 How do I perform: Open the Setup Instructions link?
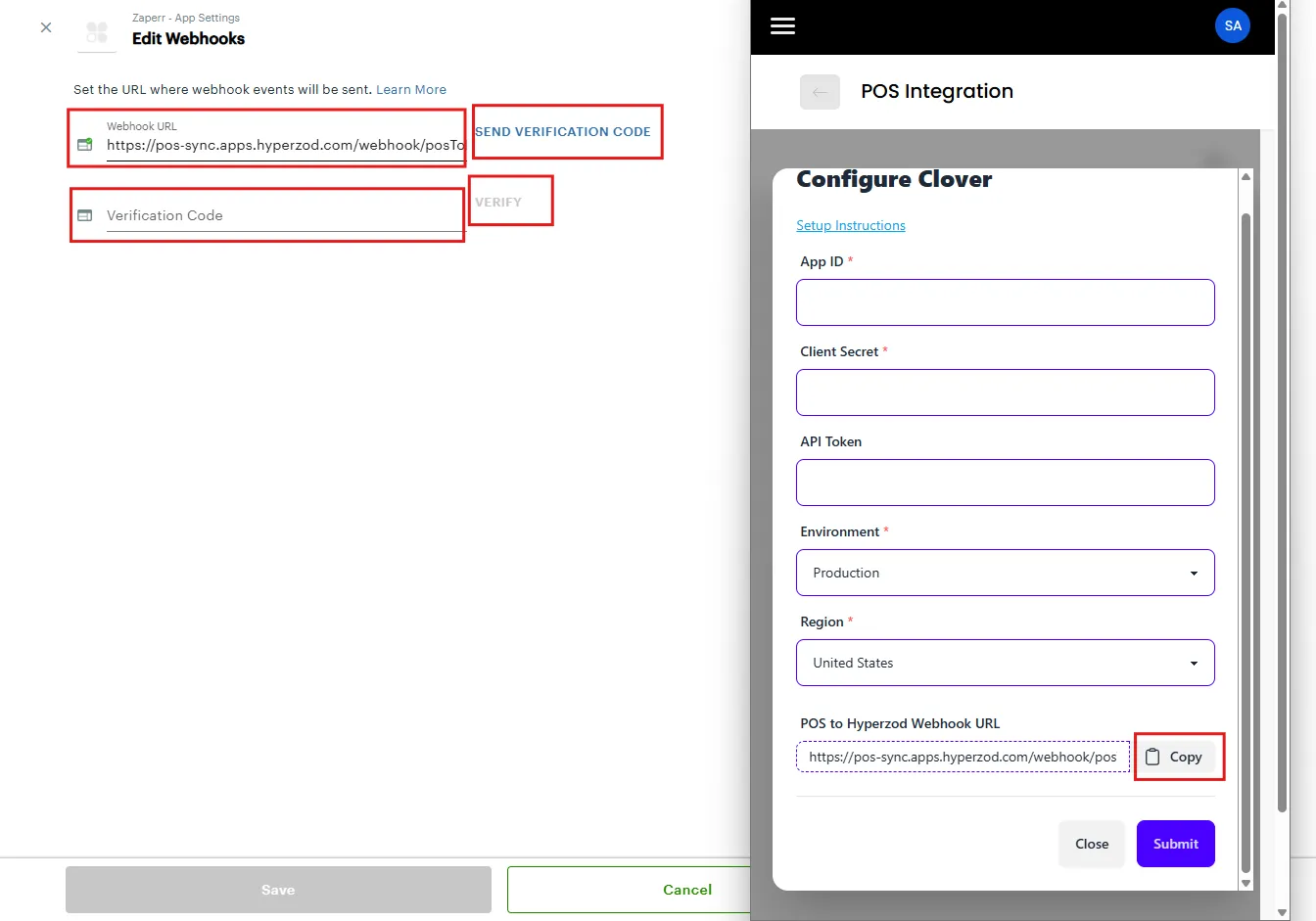(851, 225)
